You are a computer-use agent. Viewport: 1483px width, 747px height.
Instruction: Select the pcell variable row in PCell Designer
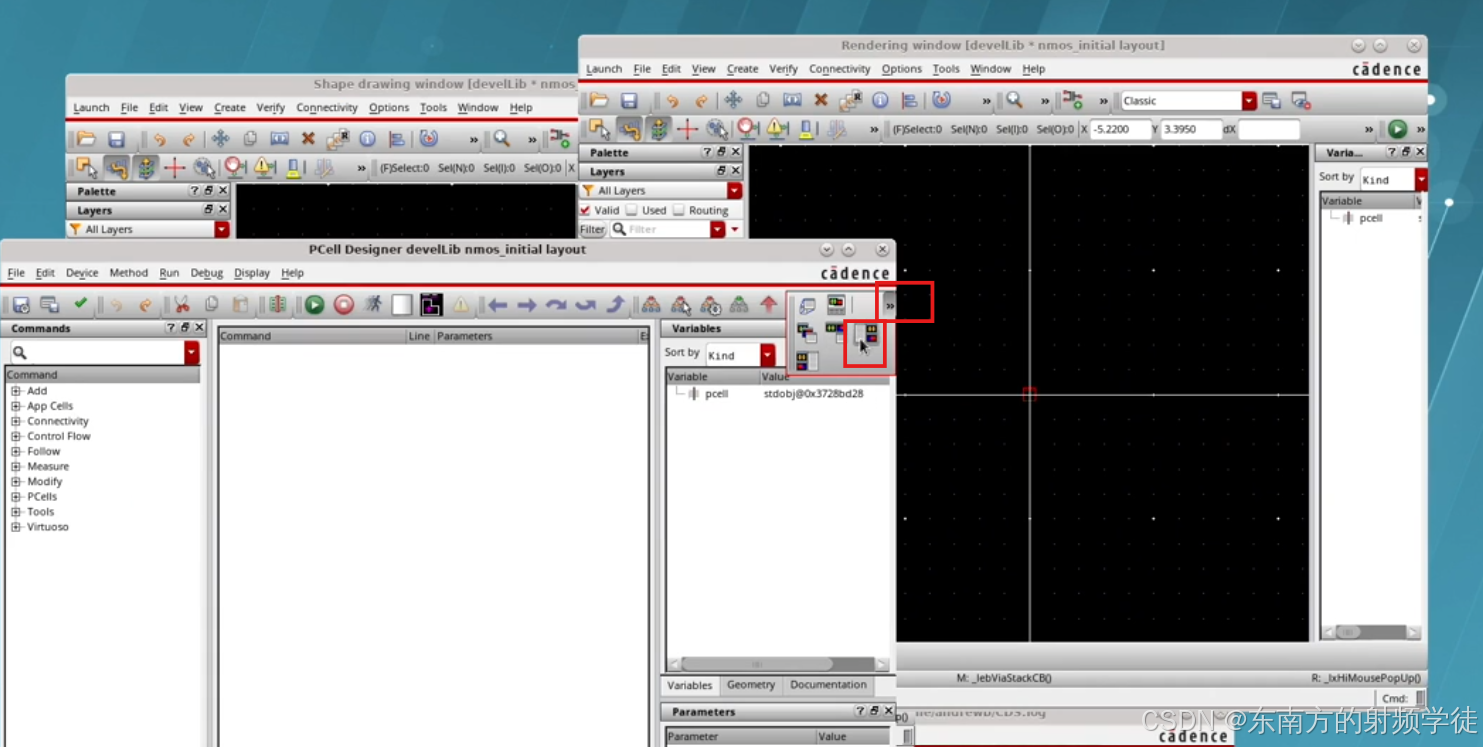pos(777,394)
